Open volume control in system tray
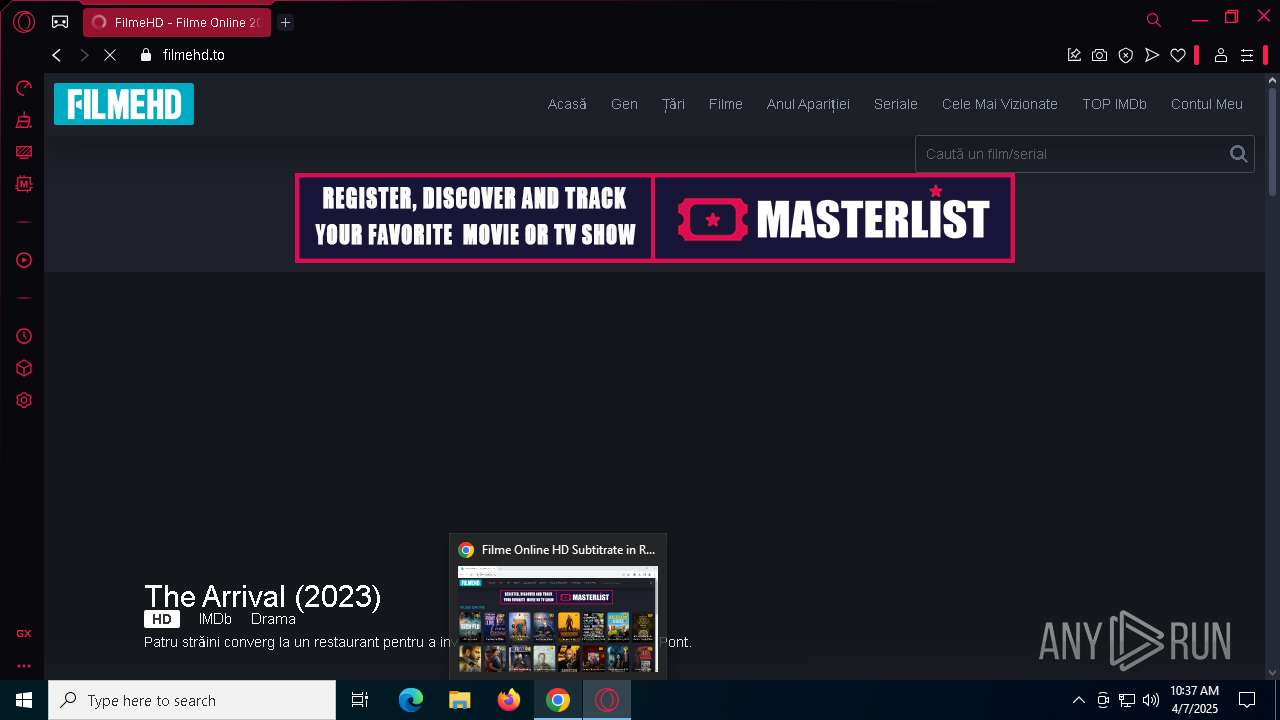The height and width of the screenshot is (720, 1280). [1151, 700]
